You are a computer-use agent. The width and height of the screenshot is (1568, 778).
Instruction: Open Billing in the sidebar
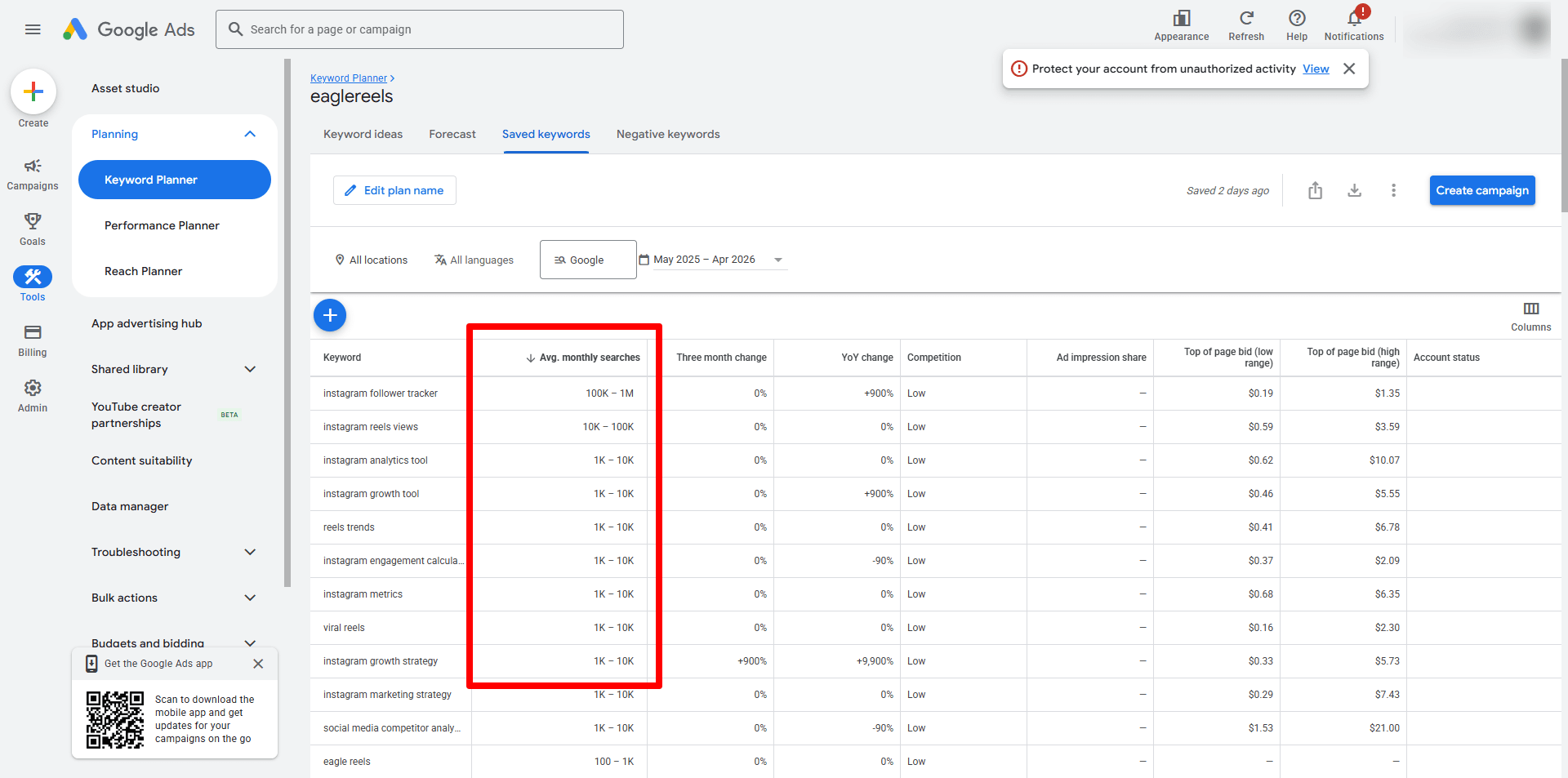[x=33, y=340]
